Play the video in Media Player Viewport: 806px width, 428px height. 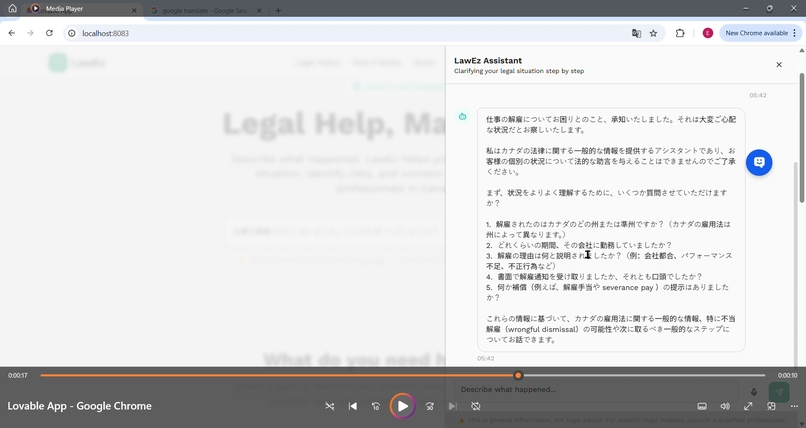[x=402, y=406]
